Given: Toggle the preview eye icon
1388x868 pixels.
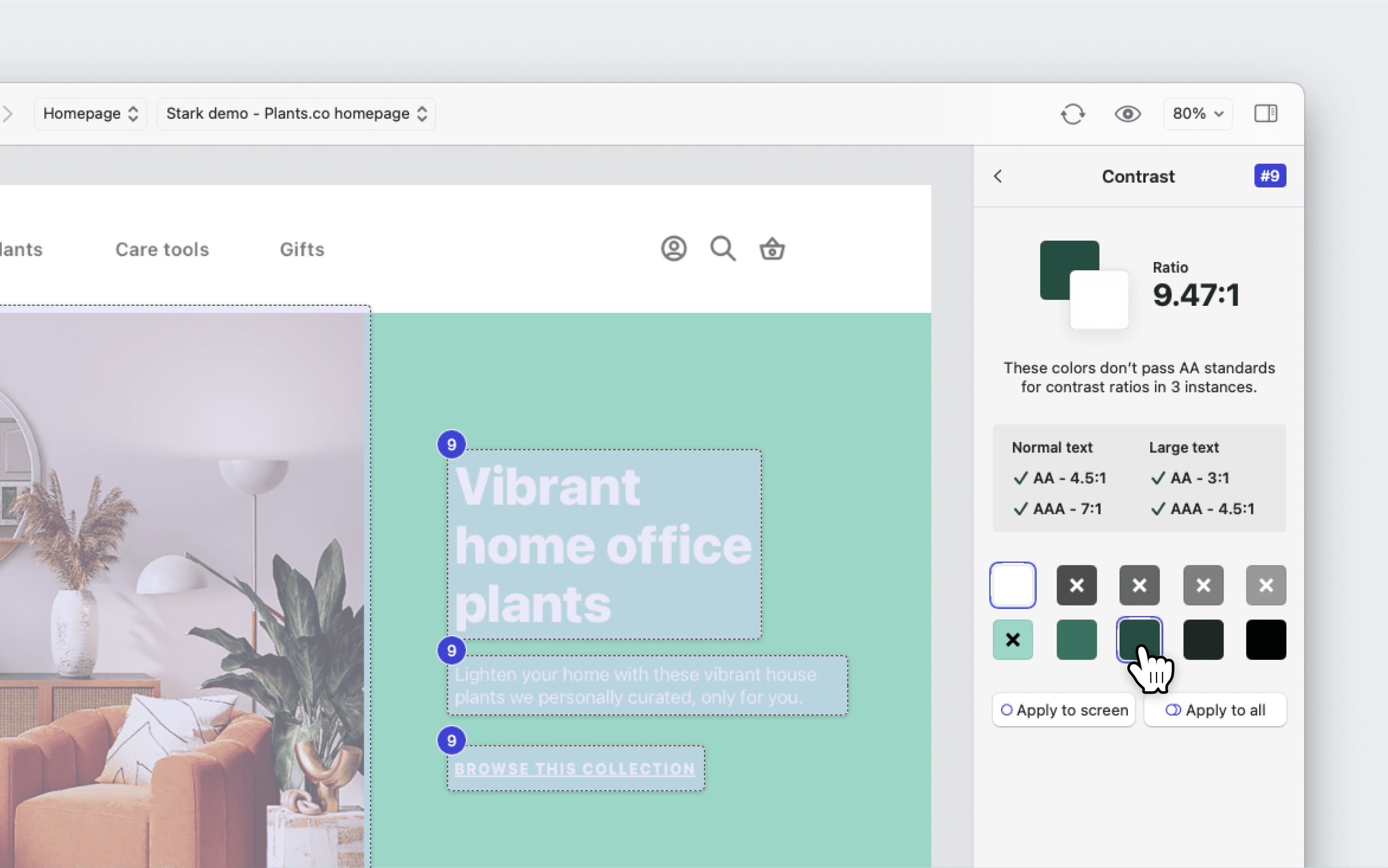Looking at the screenshot, I should pos(1127,114).
